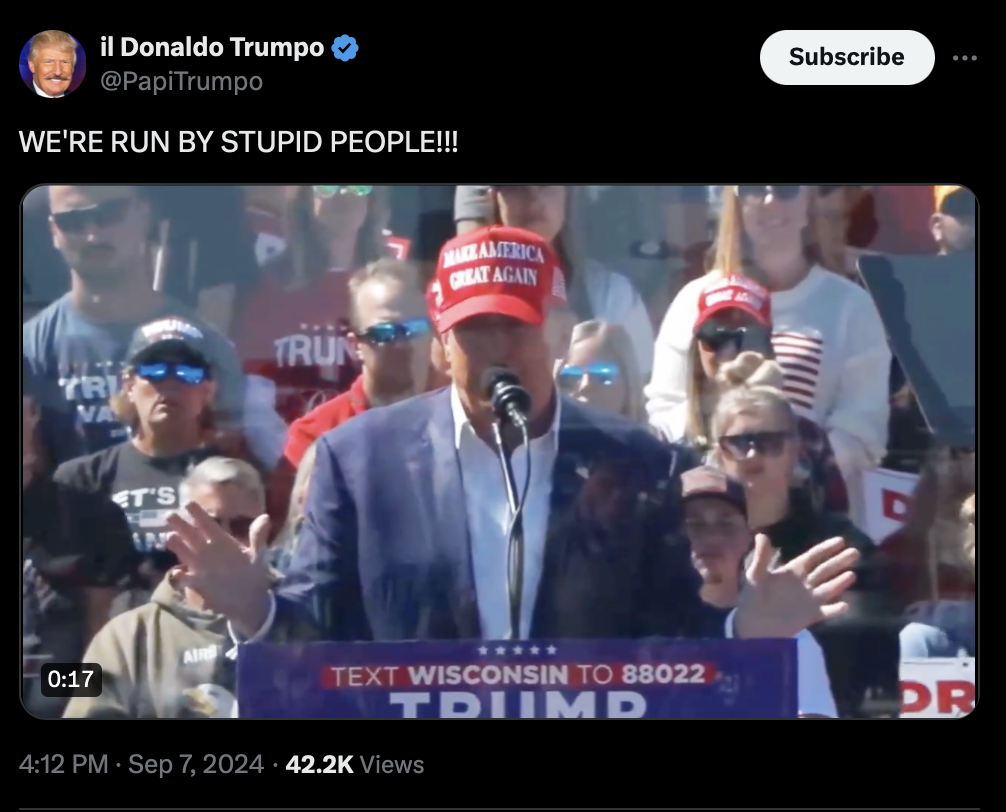This screenshot has width=1006, height=812.
Task: Click the blue verified checkmark badge
Action: pyautogui.click(x=345, y=47)
